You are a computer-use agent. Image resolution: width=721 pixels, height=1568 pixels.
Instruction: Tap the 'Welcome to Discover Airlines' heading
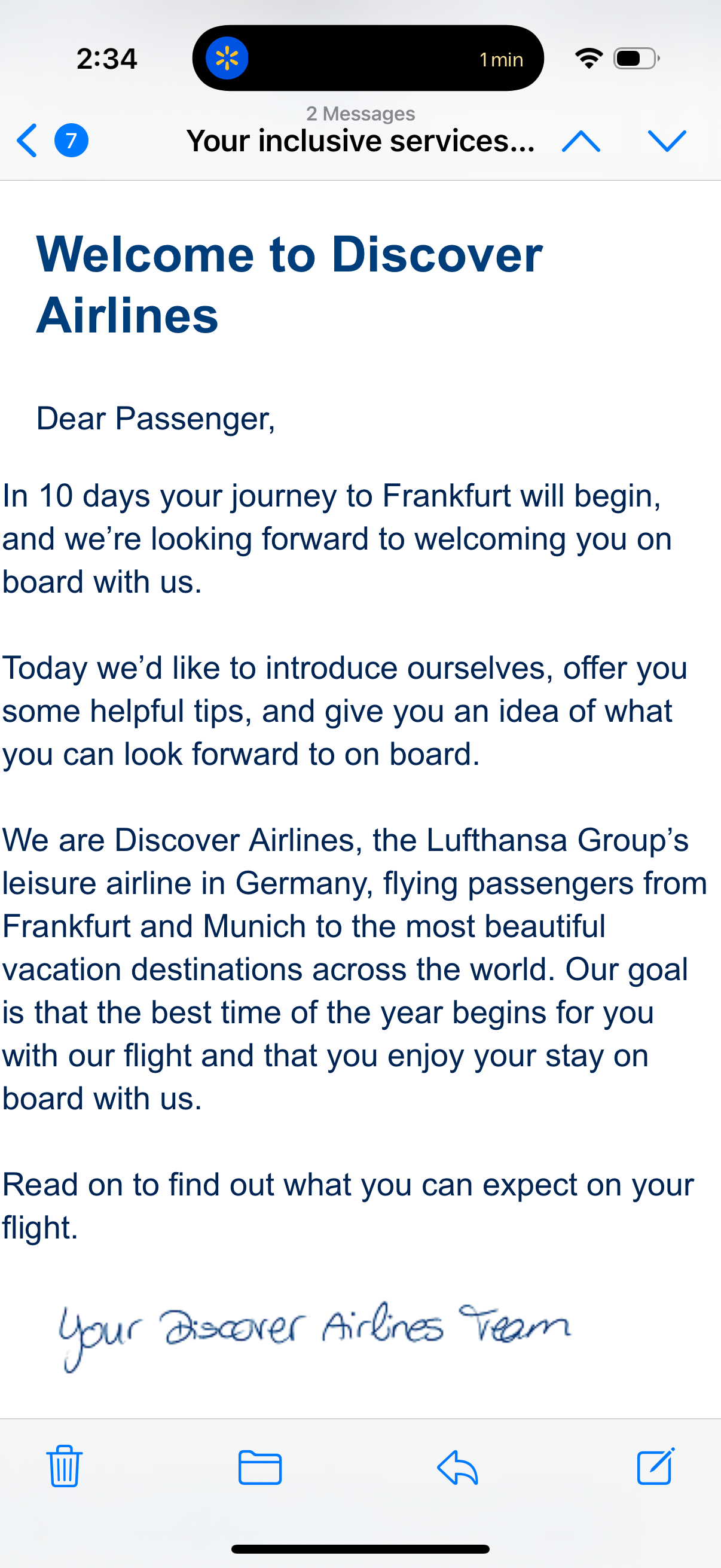(289, 284)
